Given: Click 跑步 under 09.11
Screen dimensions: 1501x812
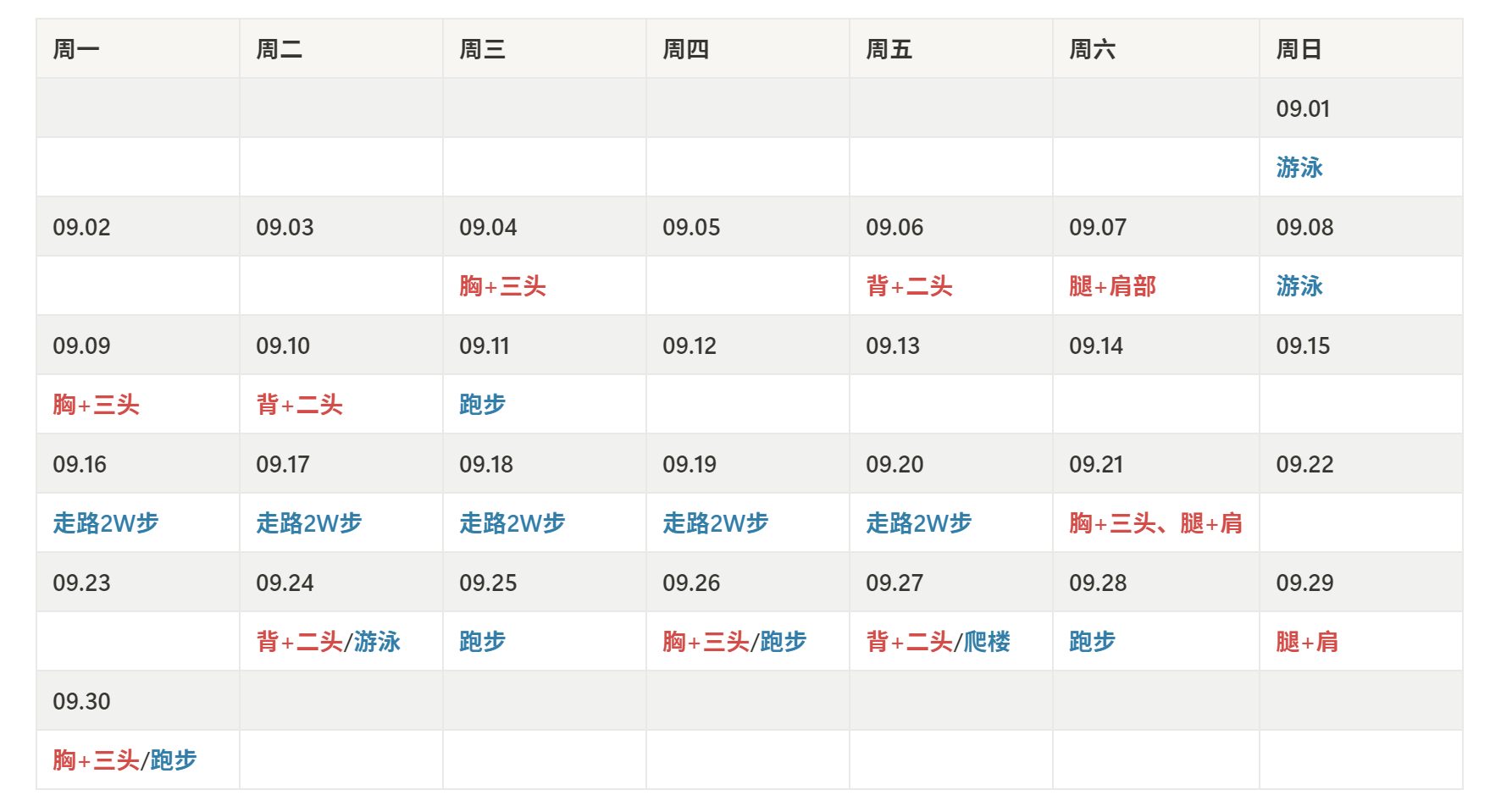Looking at the screenshot, I should point(482,405).
